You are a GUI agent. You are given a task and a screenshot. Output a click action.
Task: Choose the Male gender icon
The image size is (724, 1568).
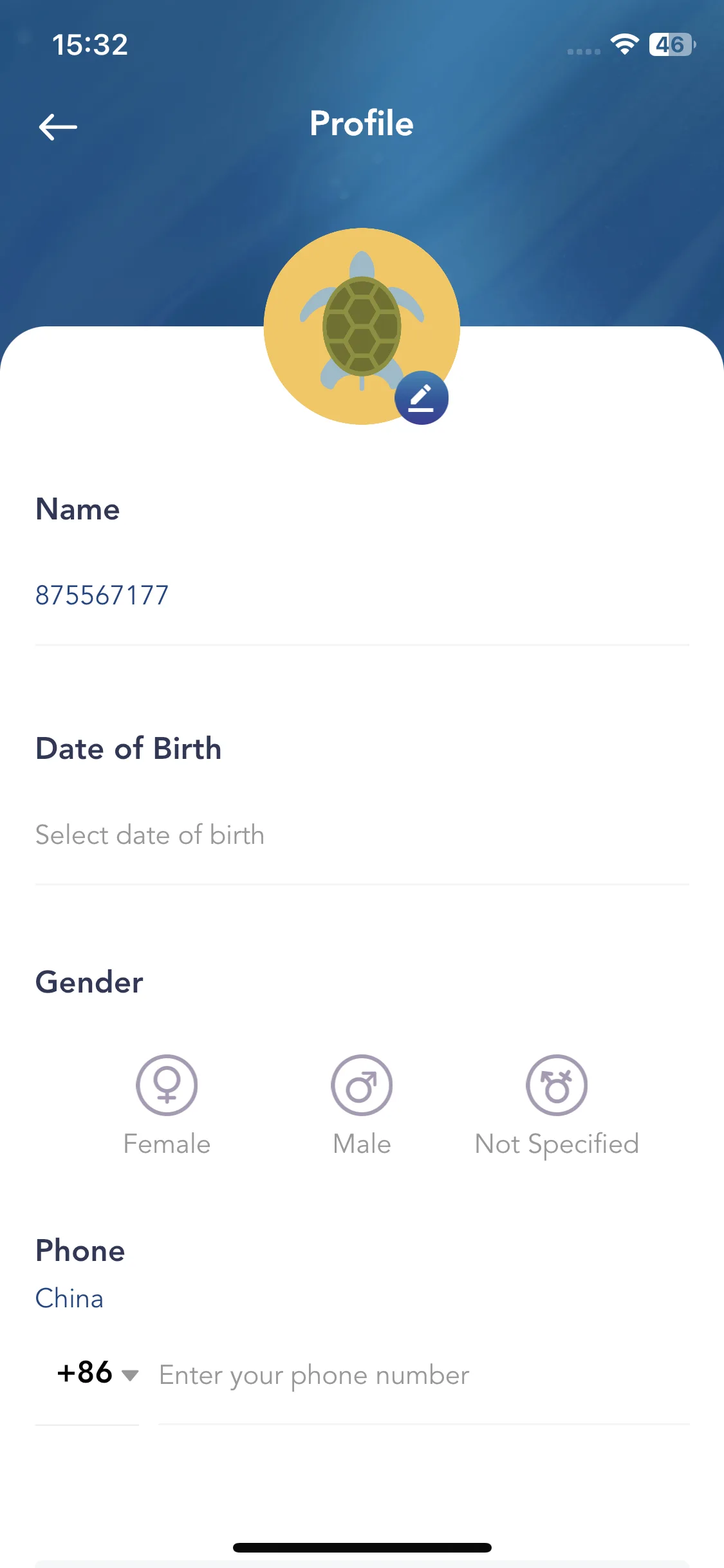point(362,1085)
